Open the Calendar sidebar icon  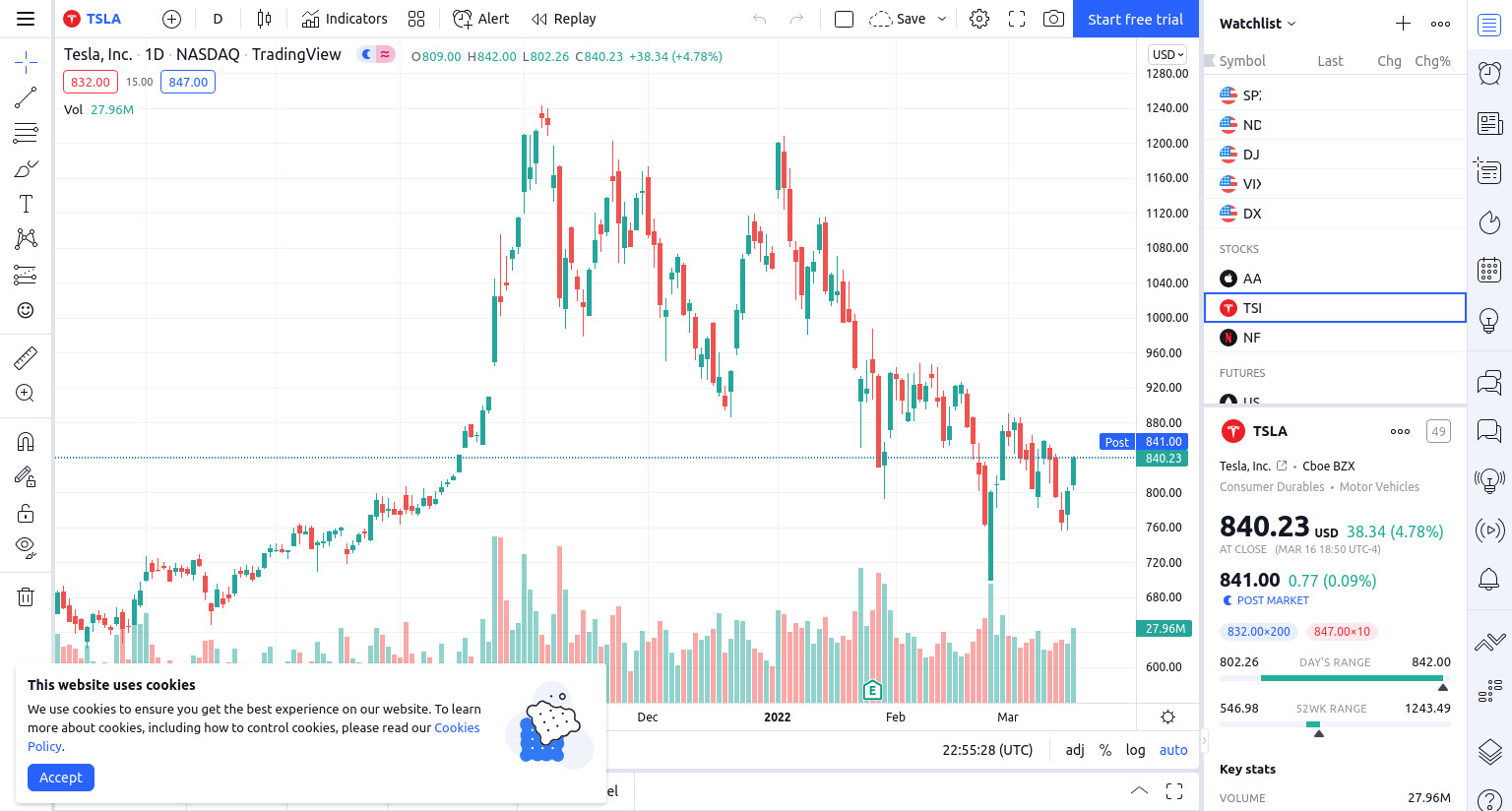click(x=1489, y=269)
